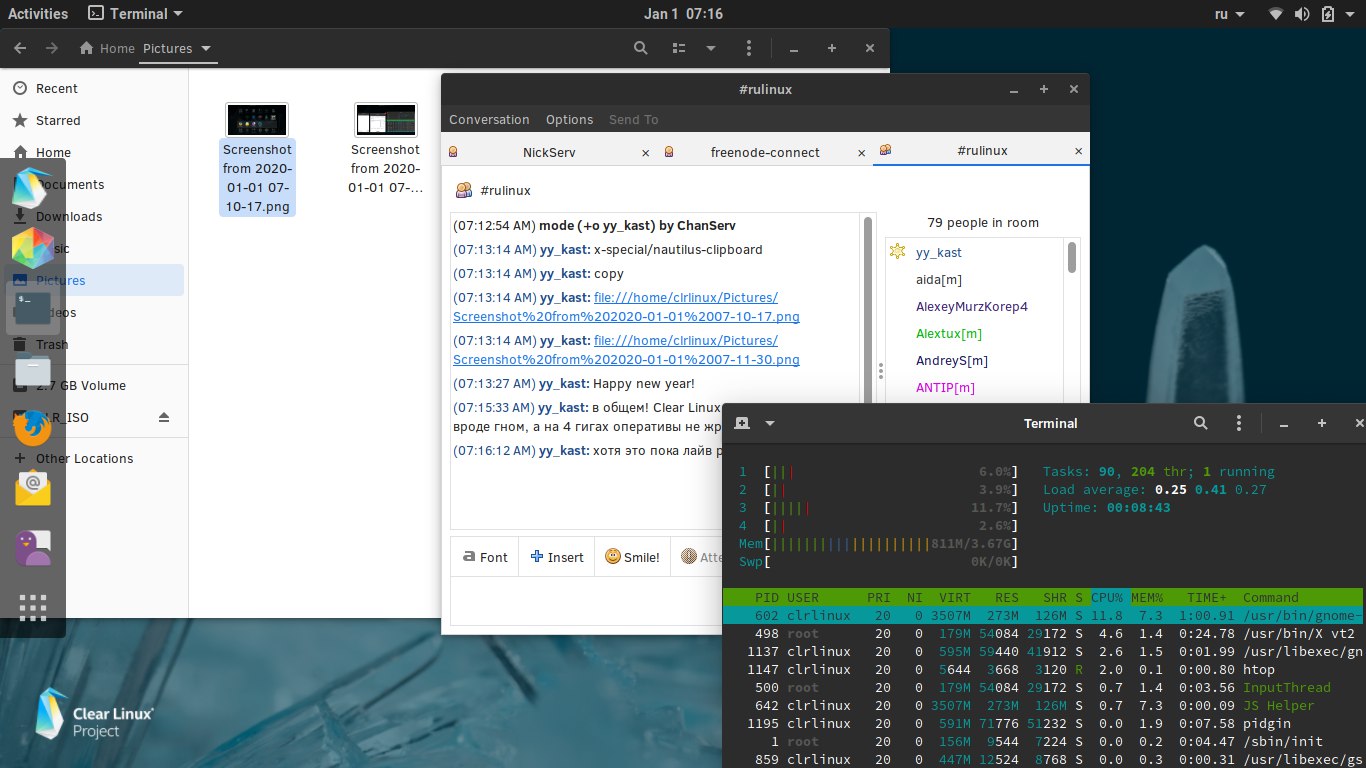1366x768 pixels.
Task: Launch the colorful software store dock icon
Action: tap(32, 248)
